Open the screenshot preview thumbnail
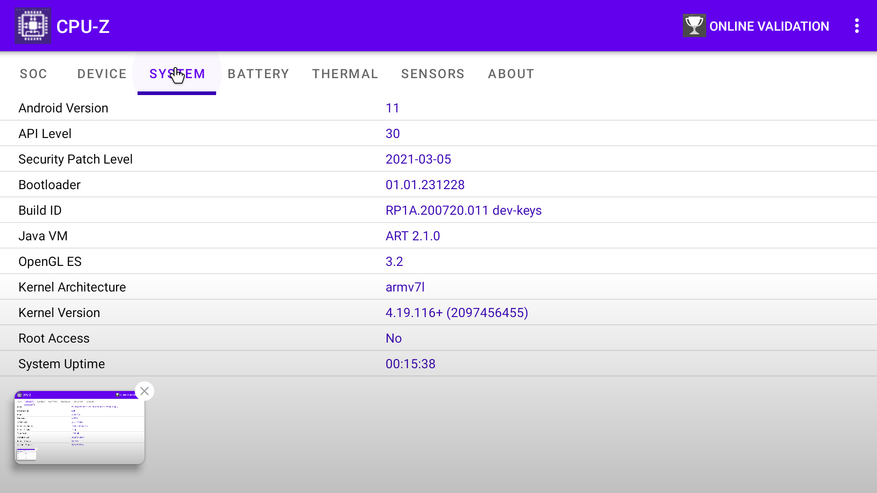The width and height of the screenshot is (877, 493). pyautogui.click(x=79, y=428)
